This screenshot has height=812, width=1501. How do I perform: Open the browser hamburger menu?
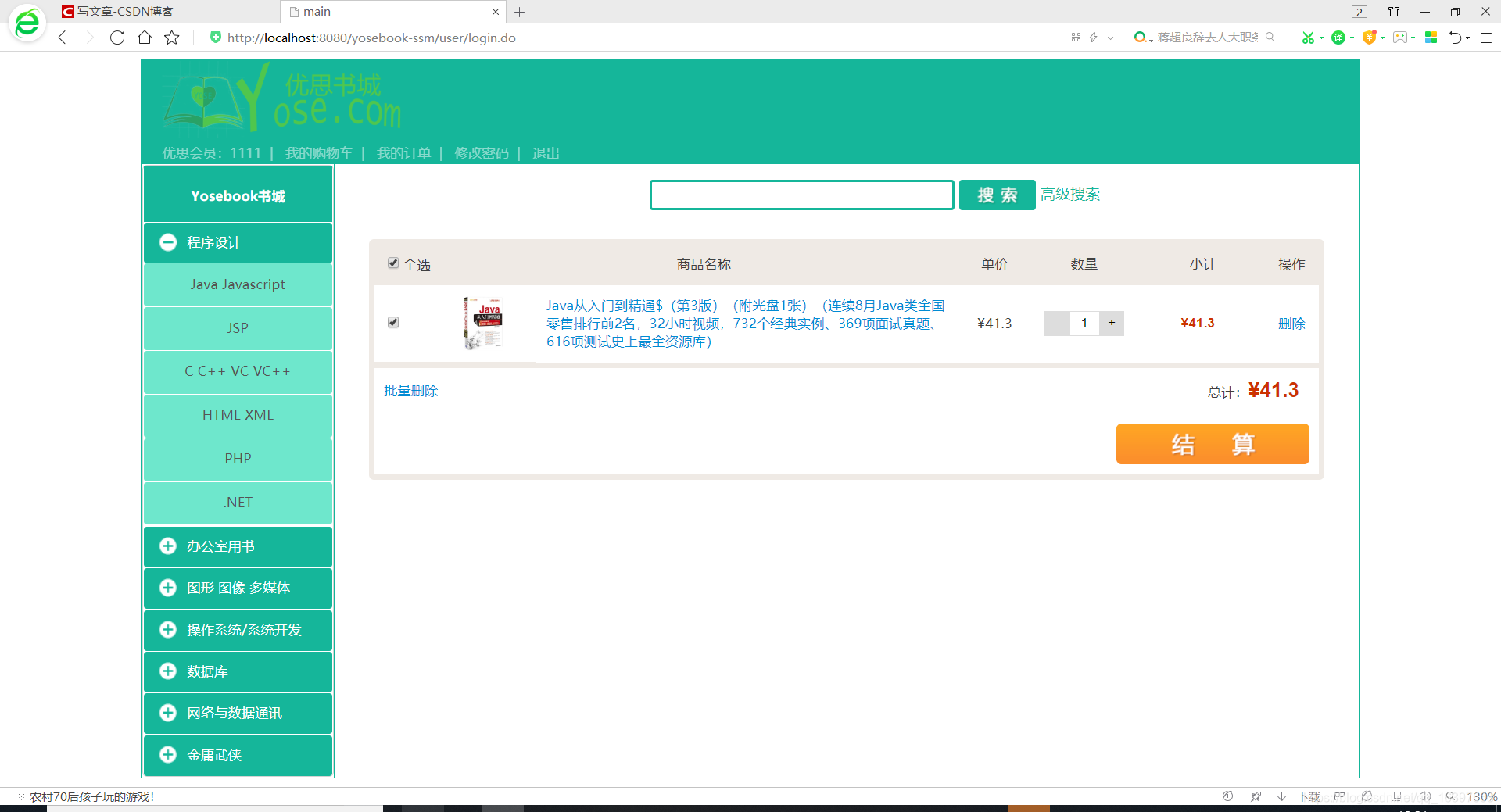point(1486,38)
